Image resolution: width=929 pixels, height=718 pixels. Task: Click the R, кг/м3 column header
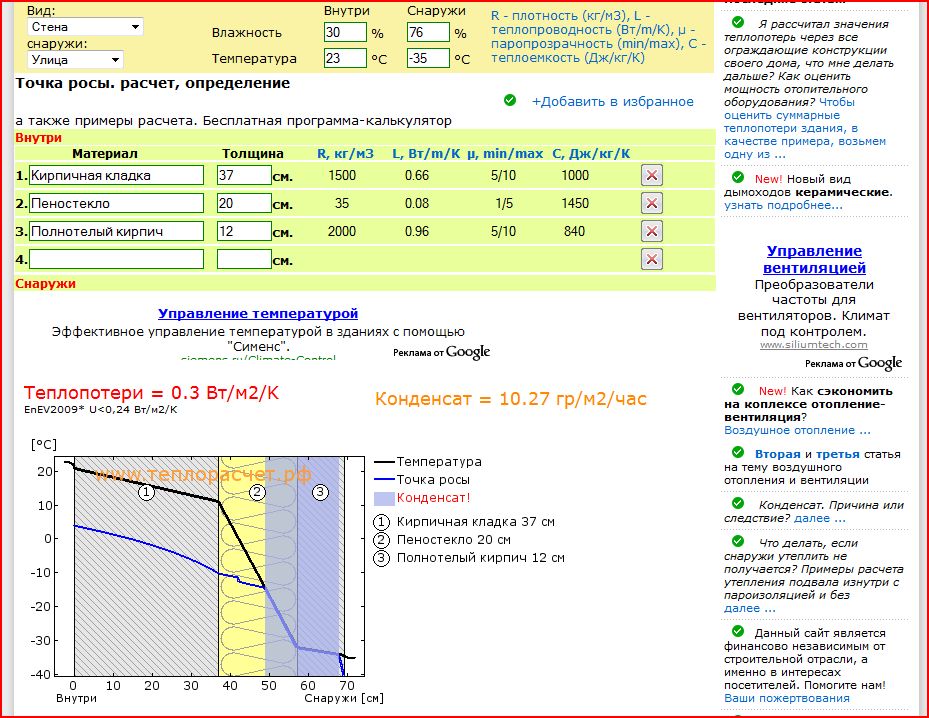[x=345, y=154]
